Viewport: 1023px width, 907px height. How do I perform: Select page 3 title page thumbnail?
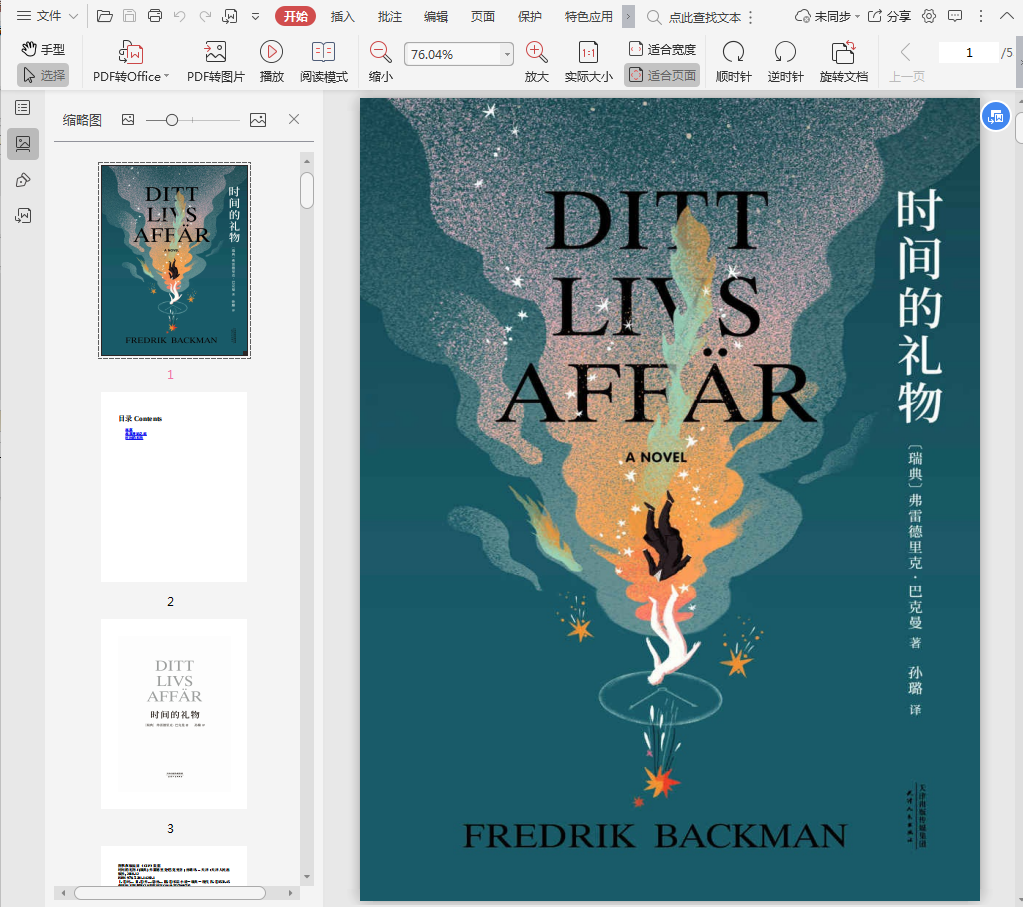174,714
